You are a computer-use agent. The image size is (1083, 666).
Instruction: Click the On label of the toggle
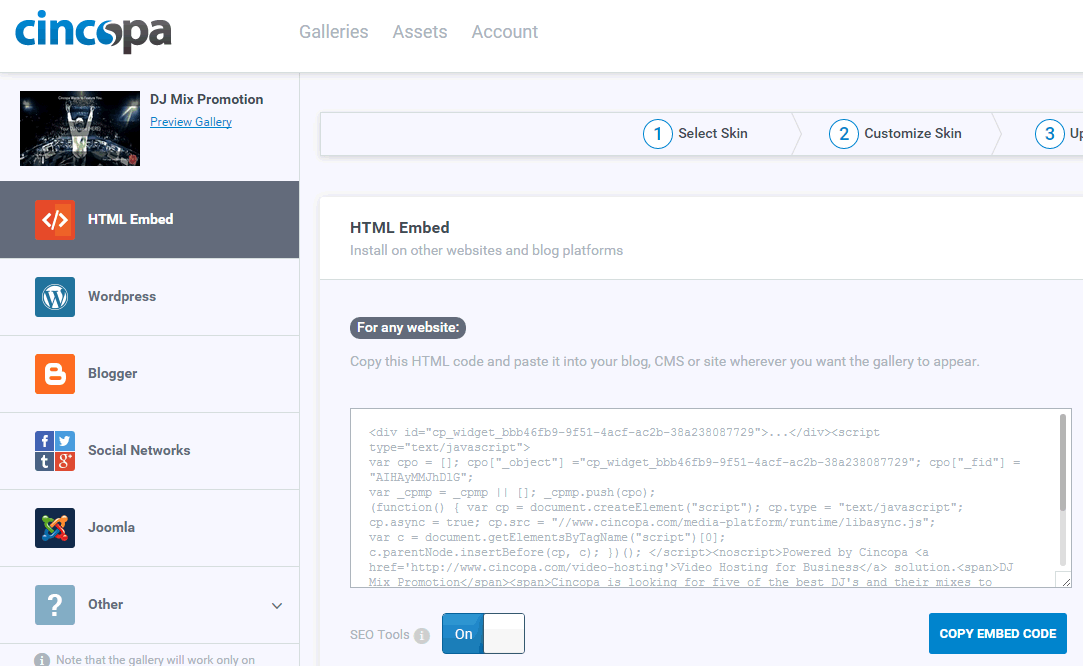(462, 633)
